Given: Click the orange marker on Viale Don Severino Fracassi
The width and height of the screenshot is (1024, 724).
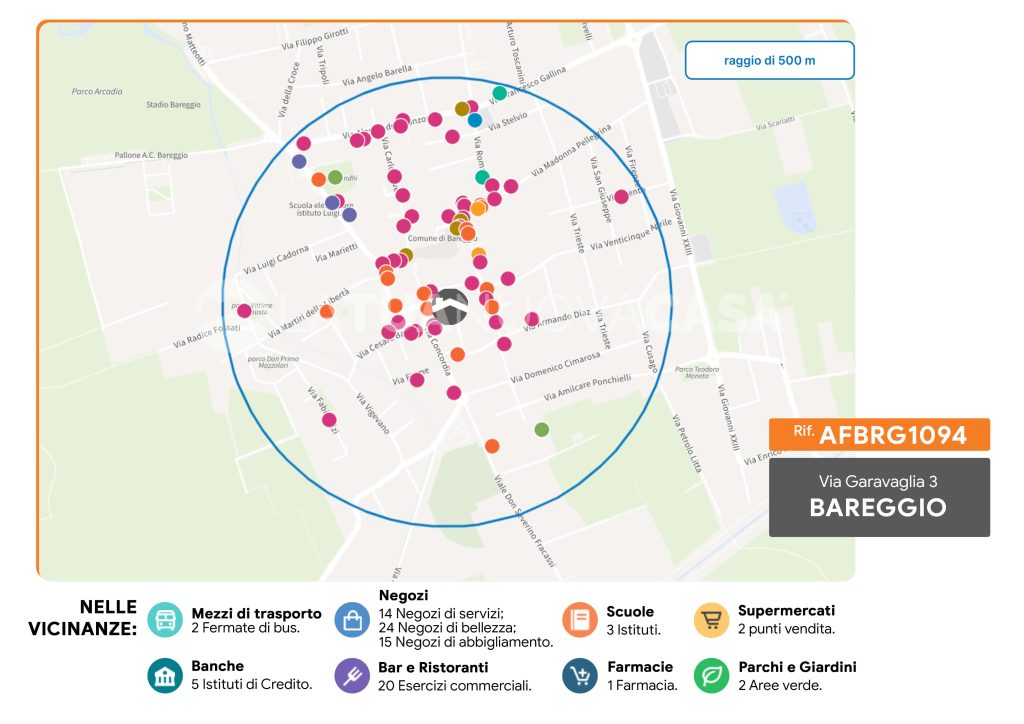Looking at the screenshot, I should (492, 446).
